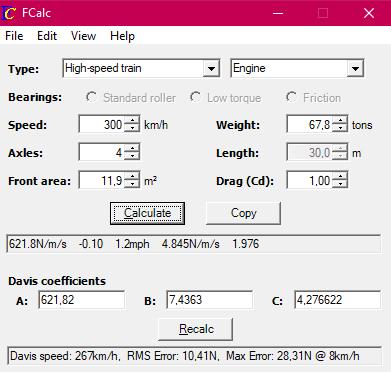Close the FCalc window
Image resolution: width=391 pixels, height=372 pixels.
[x=369, y=13]
